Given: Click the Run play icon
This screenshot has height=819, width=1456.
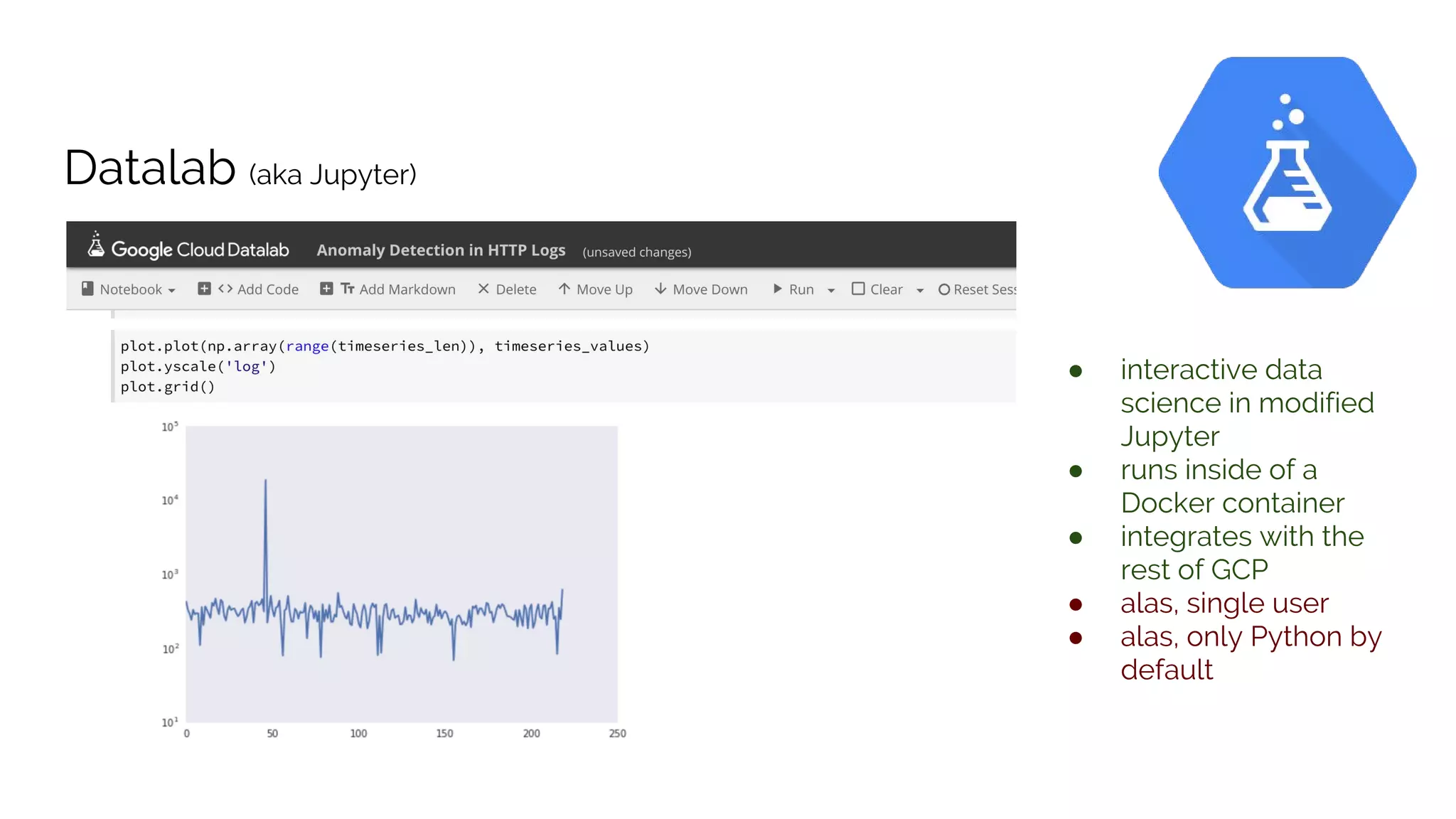Looking at the screenshot, I should click(x=778, y=289).
